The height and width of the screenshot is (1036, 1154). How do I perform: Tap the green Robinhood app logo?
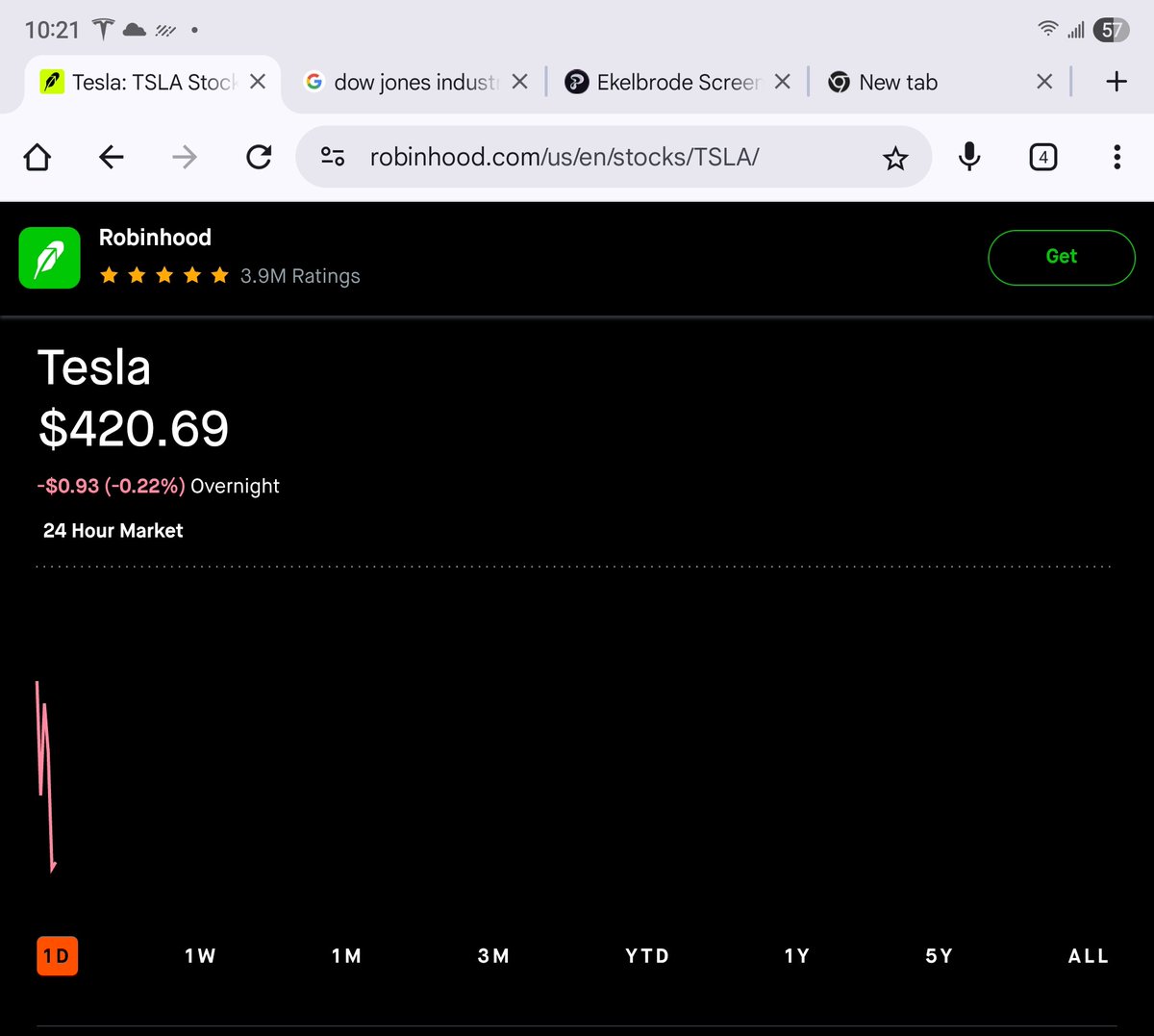pos(50,258)
